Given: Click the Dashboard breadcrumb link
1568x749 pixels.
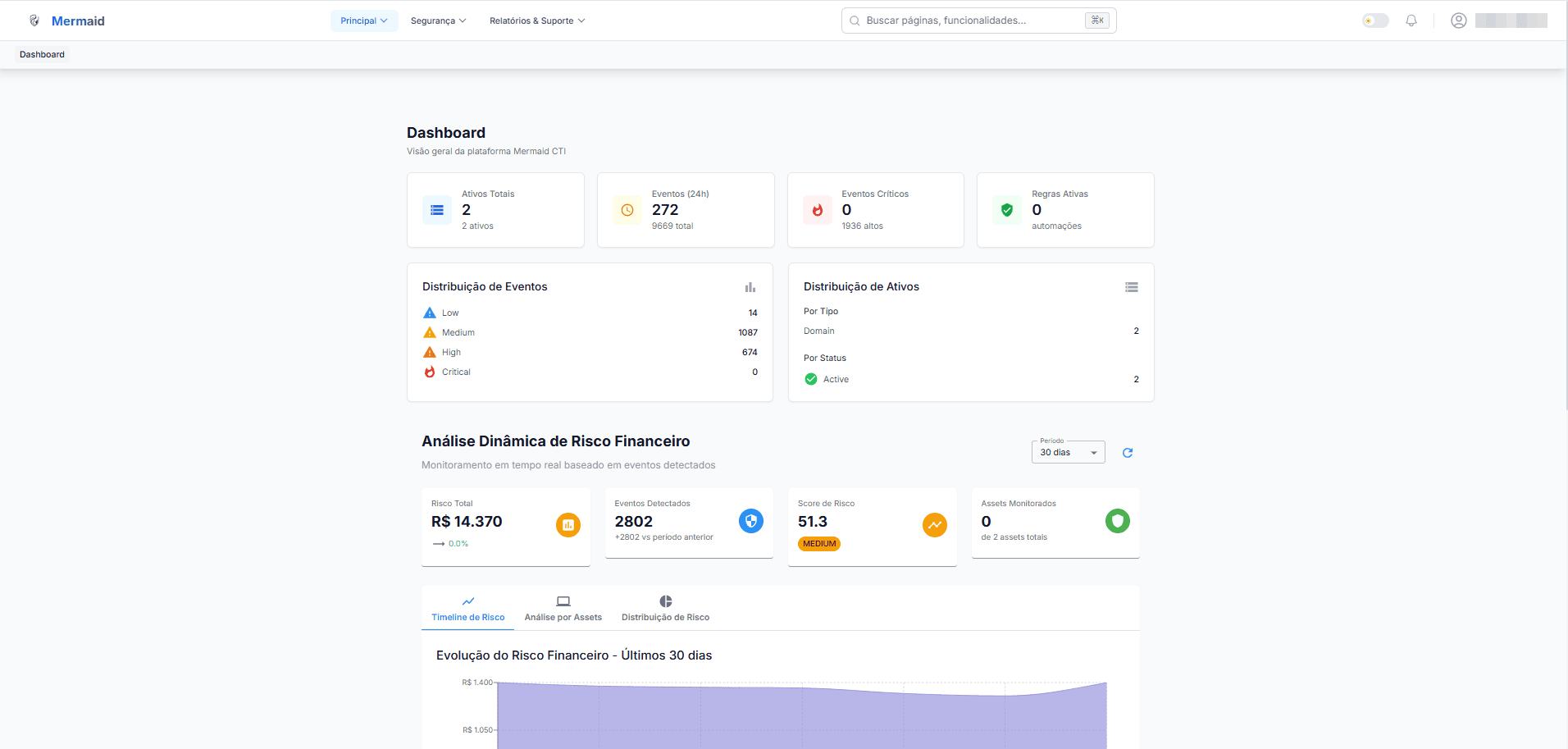Looking at the screenshot, I should pyautogui.click(x=42, y=54).
